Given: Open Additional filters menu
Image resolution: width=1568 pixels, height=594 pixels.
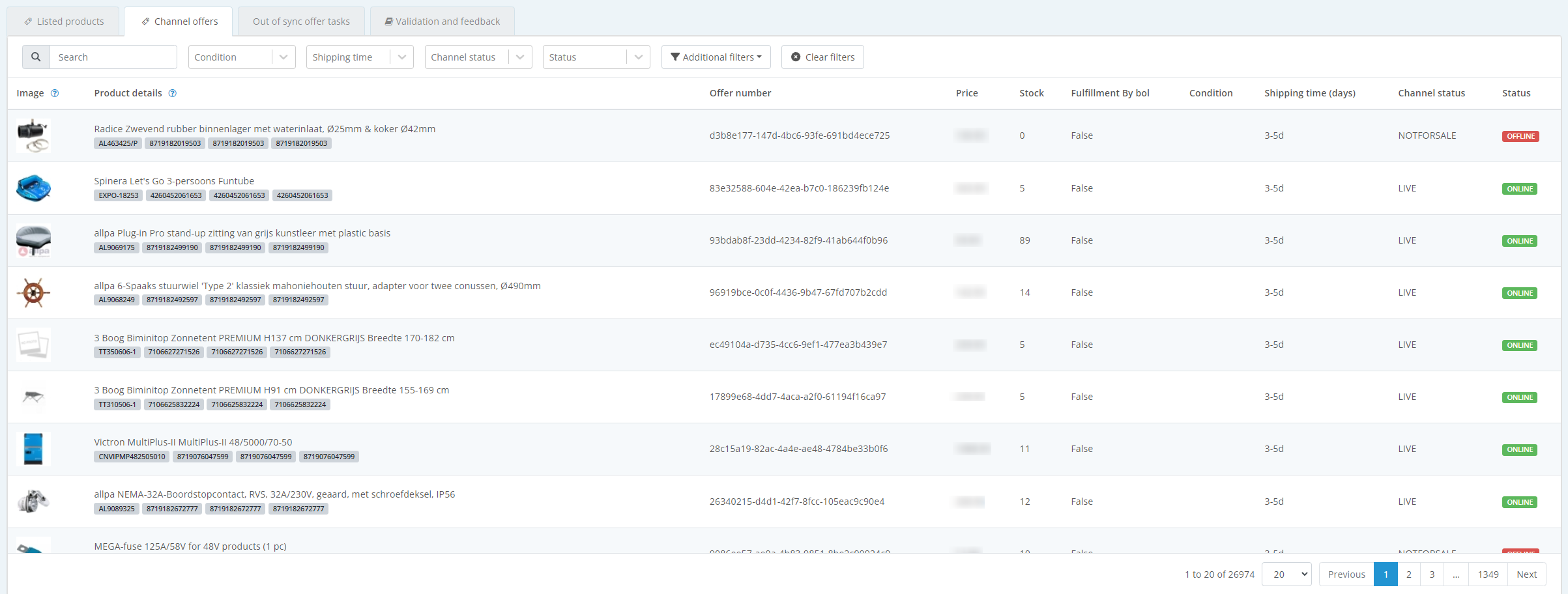Looking at the screenshot, I should [716, 57].
